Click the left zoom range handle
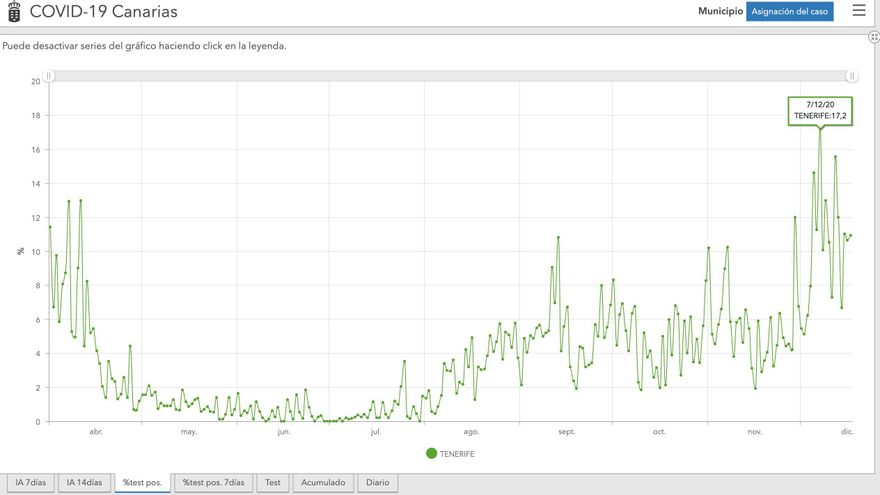Viewport: 880px width, 495px height. coord(47,76)
